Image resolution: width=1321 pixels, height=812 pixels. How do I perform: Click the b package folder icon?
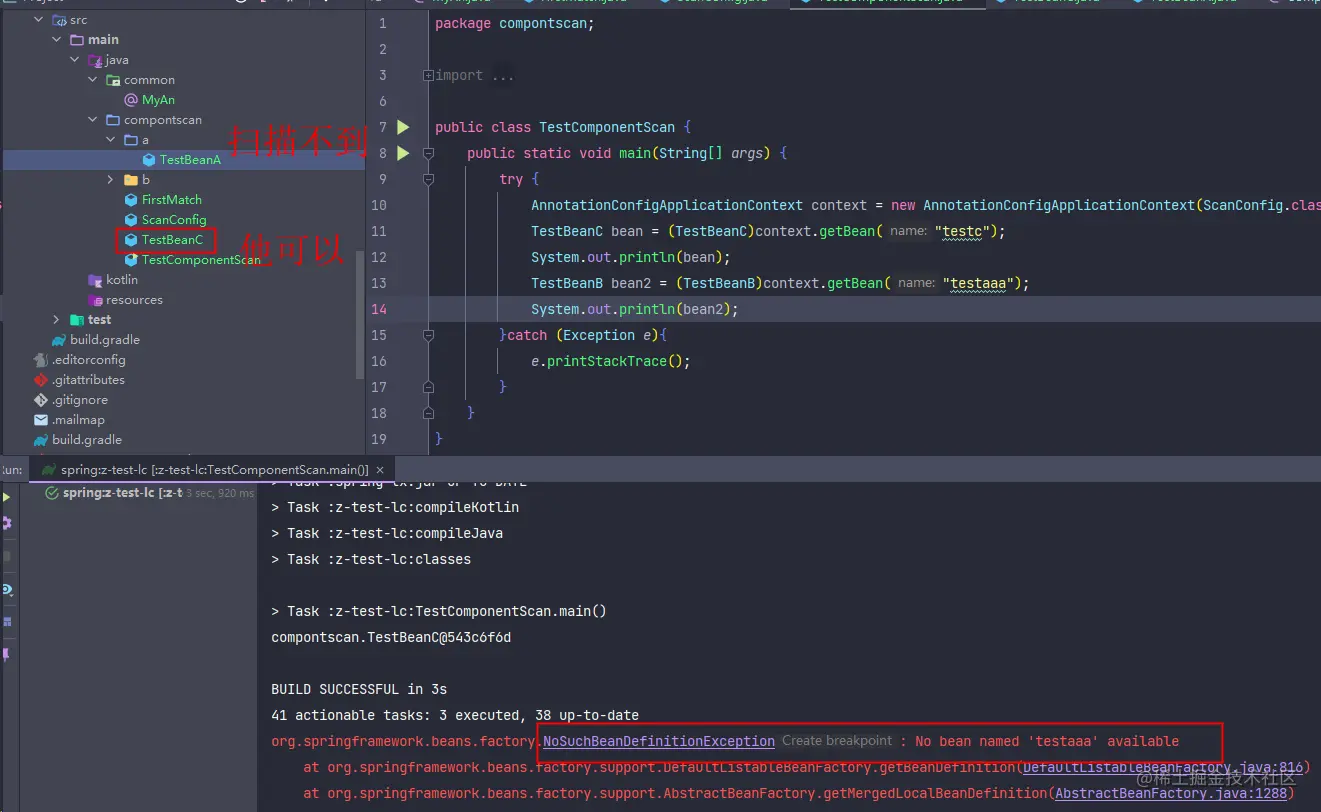(x=131, y=180)
